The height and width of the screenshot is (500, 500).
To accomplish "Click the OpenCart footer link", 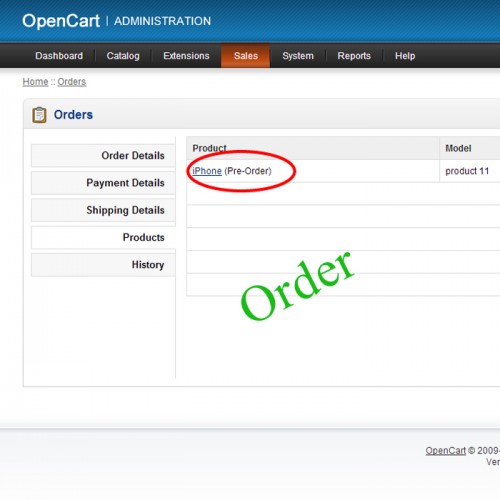I will [x=445, y=451].
